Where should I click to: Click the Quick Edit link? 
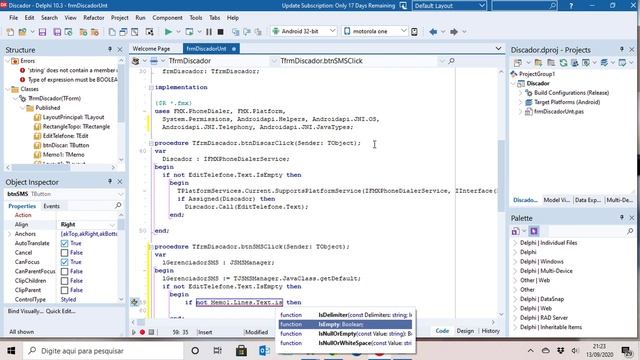pyautogui.click(x=60, y=311)
